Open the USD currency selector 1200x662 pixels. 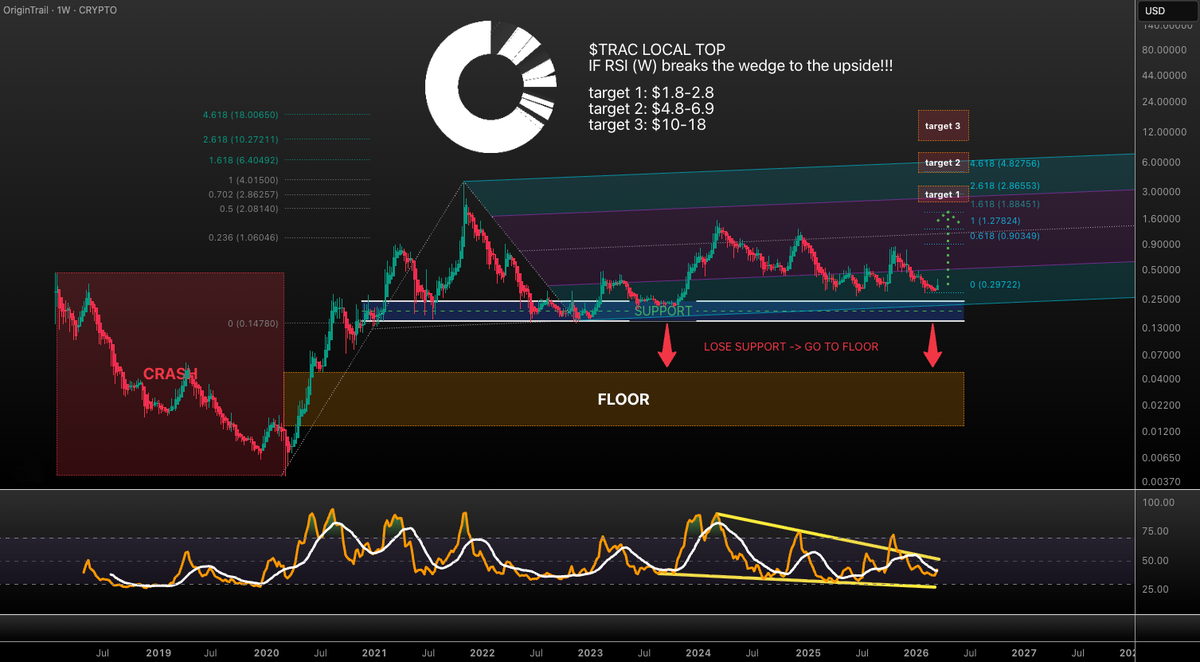pyautogui.click(x=1167, y=11)
